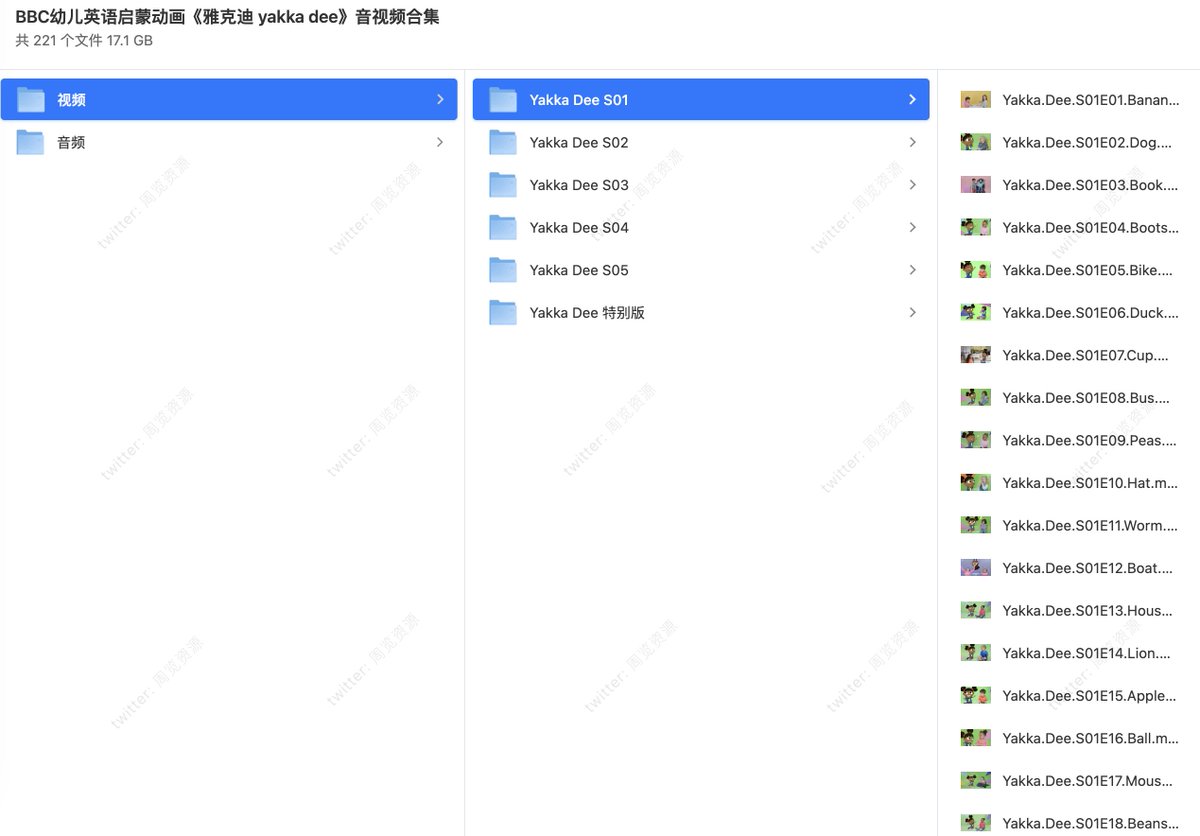Select file name Yakka.Dee.S01E07.Cup
Image resolution: width=1200 pixels, height=836 pixels.
coord(1085,355)
